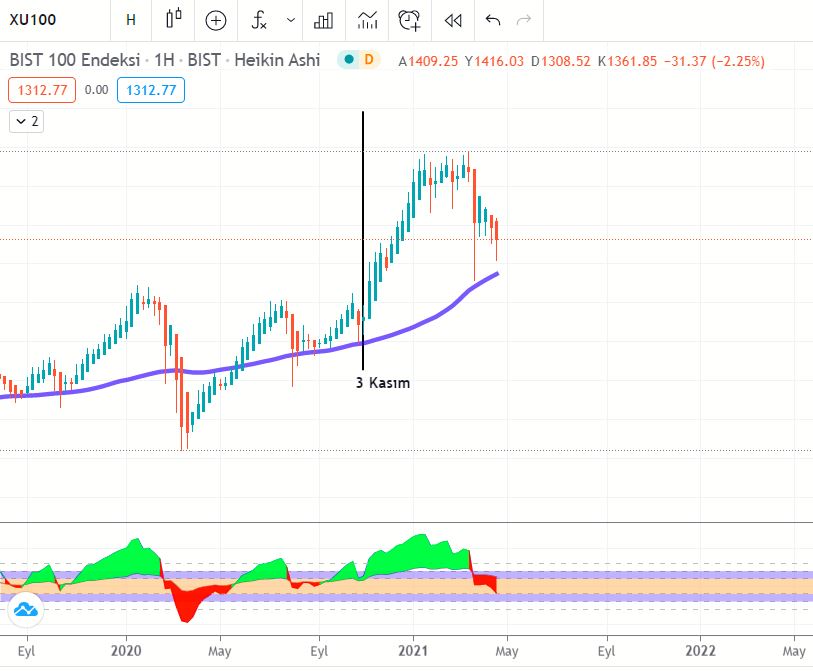The image size is (813, 671).
Task: Click the 2022 label on time axis
Action: point(700,651)
